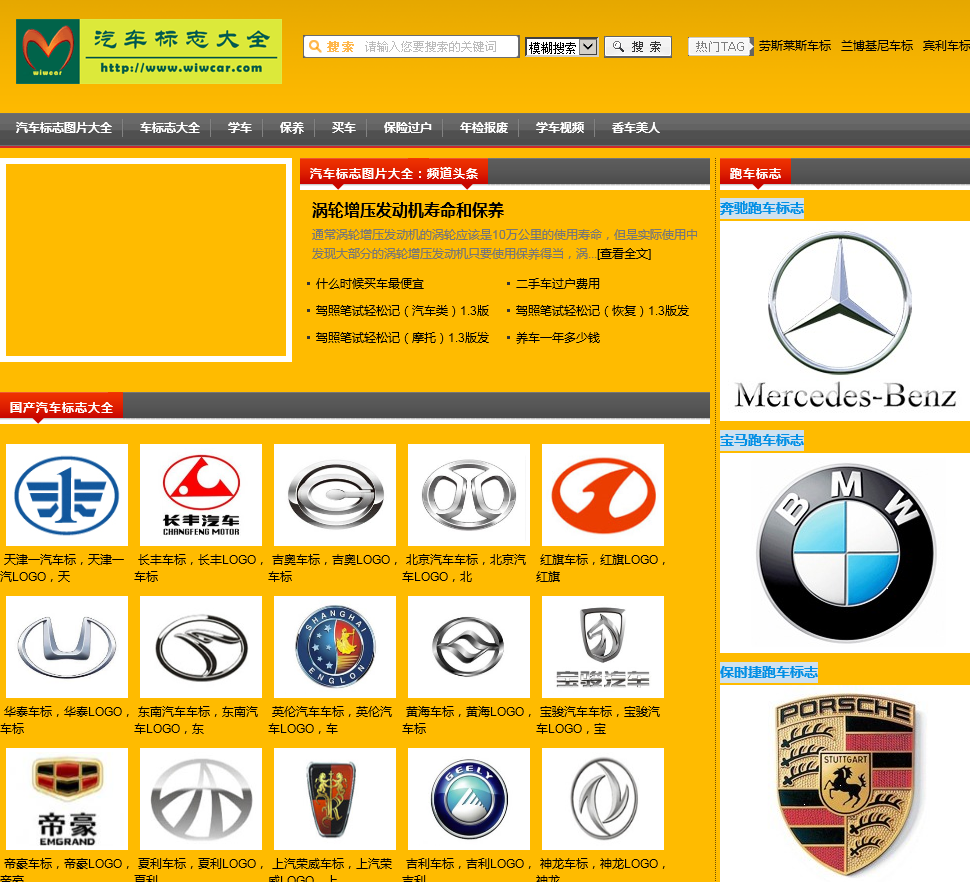Open the 学车 nav item
The width and height of the screenshot is (970, 882).
[x=239, y=128]
